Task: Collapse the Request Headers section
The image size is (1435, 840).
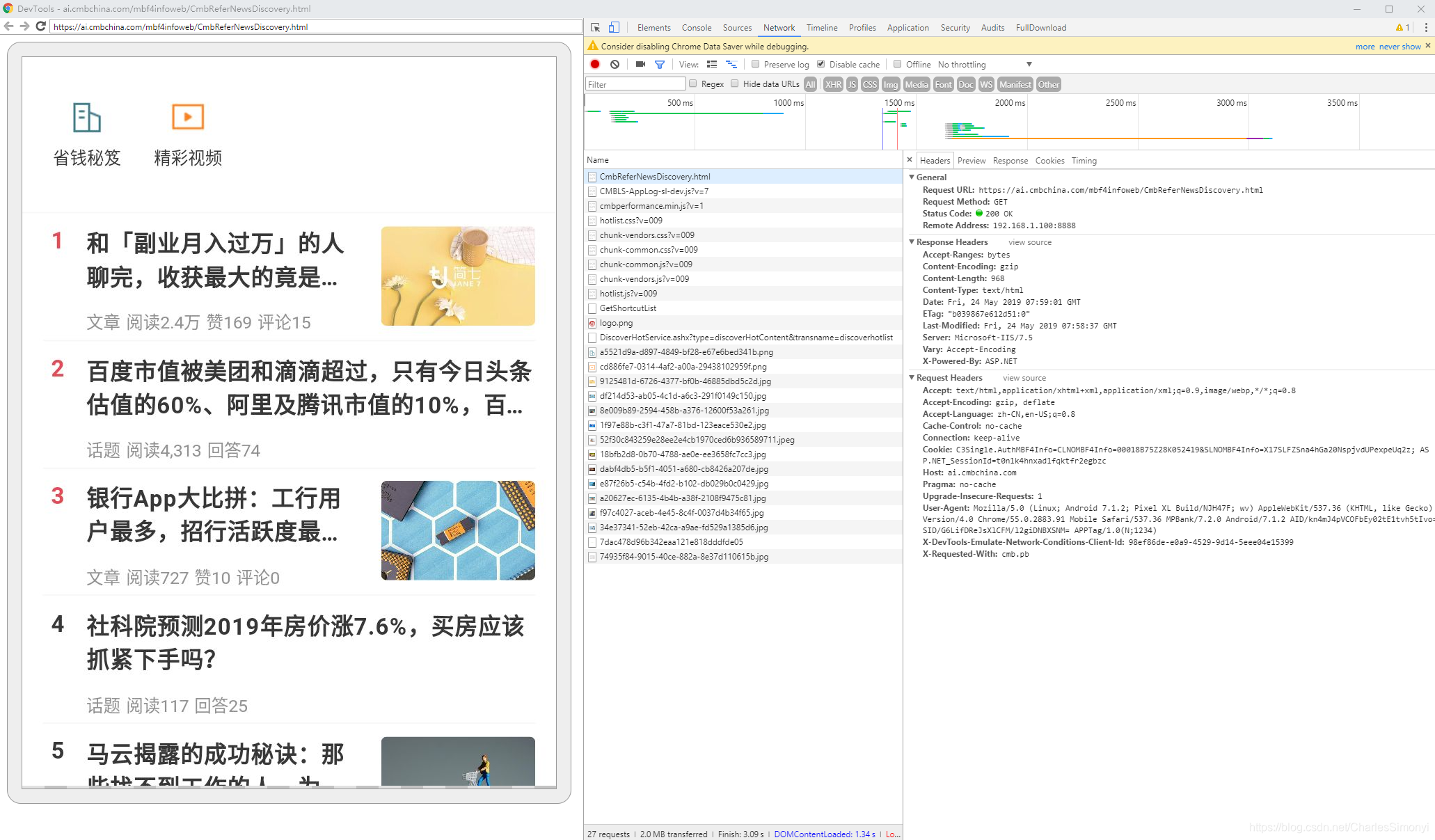Action: (x=912, y=377)
